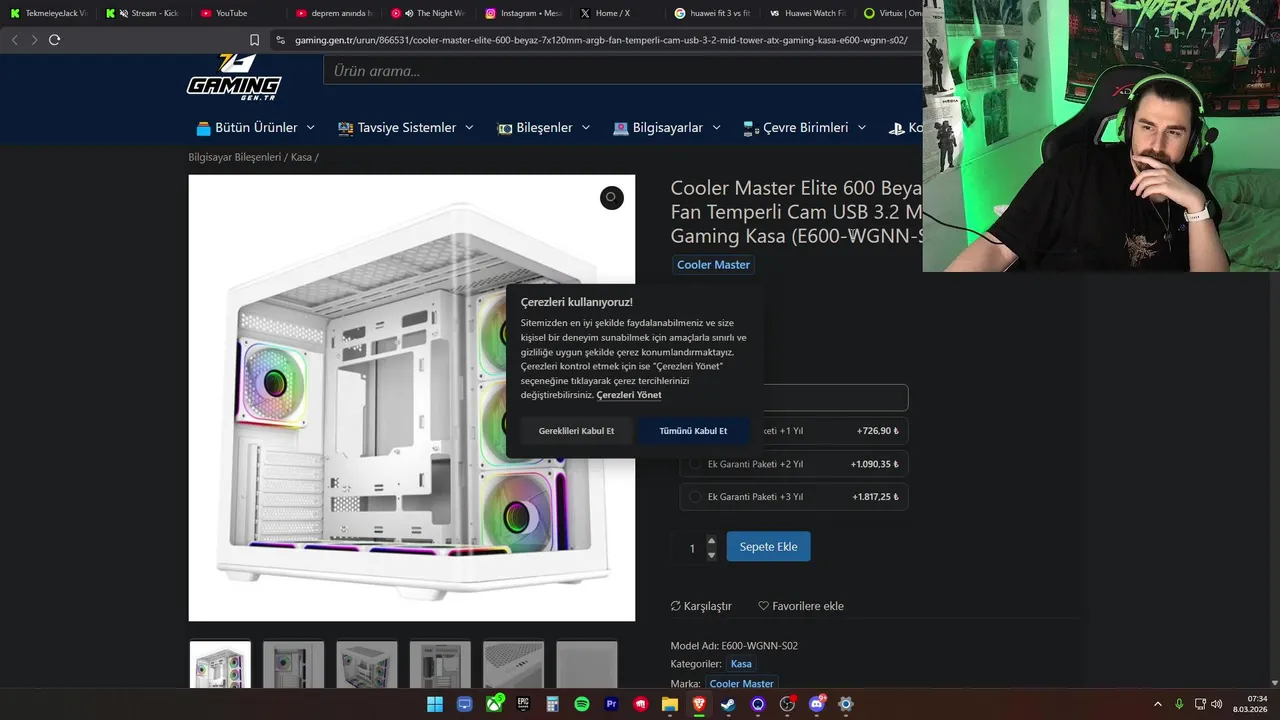Go back using the browser back arrow
The image size is (1280, 720).
point(14,40)
